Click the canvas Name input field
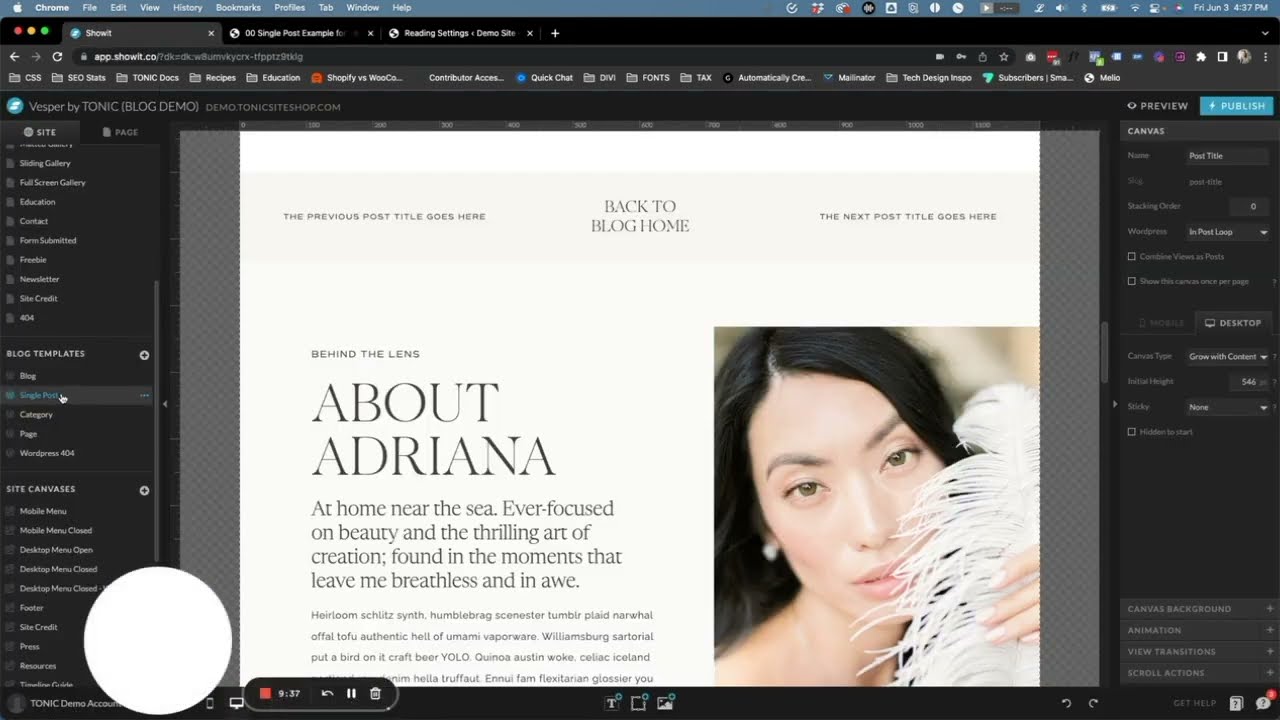 (x=1228, y=156)
